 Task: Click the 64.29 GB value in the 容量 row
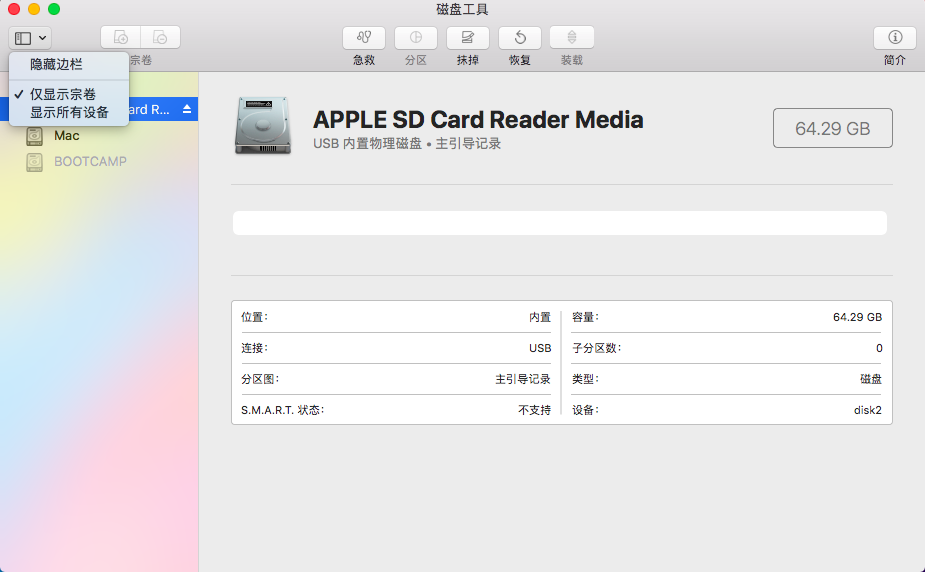(857, 317)
